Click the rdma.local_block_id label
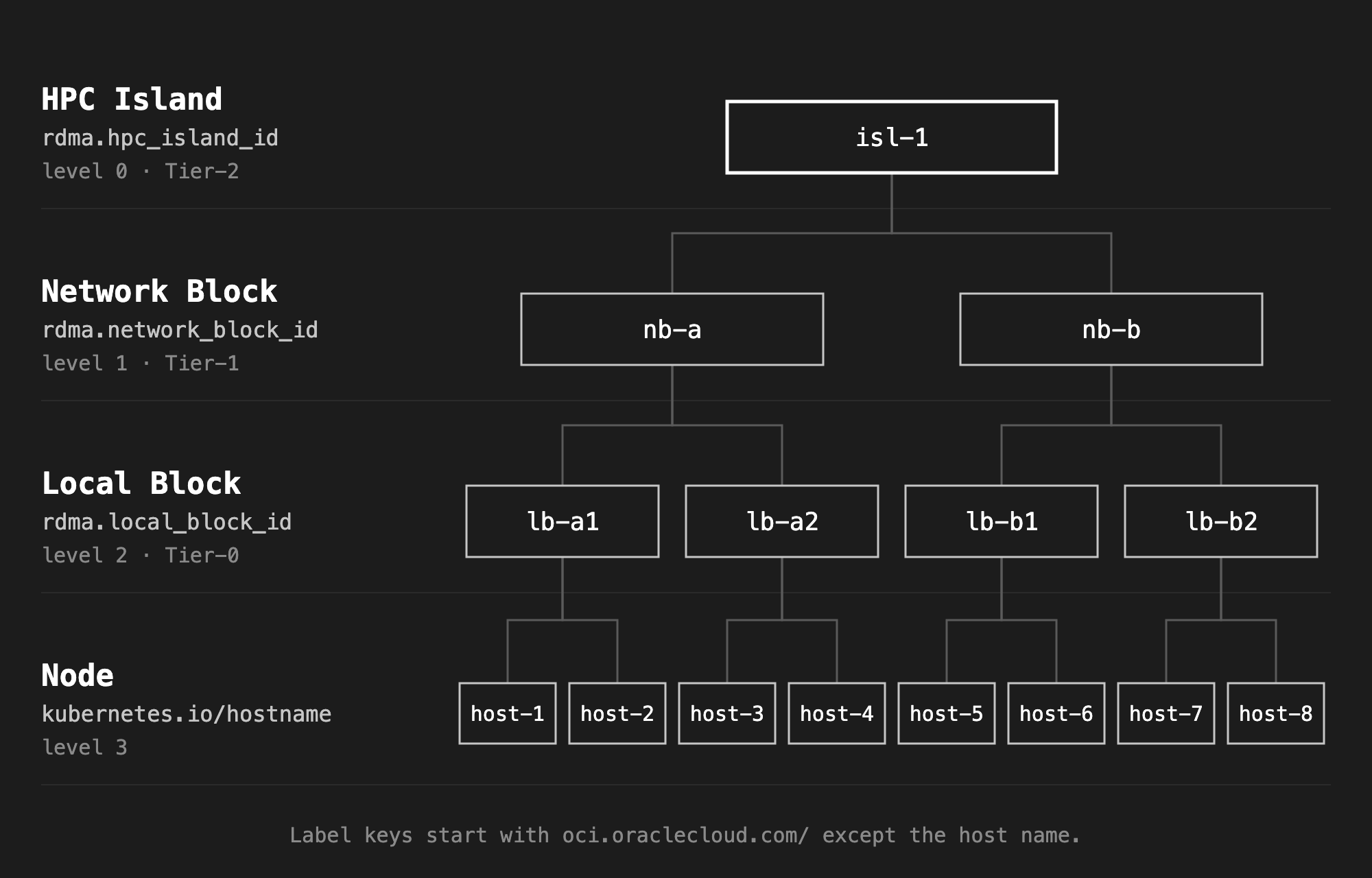1372x878 pixels. pos(167,523)
